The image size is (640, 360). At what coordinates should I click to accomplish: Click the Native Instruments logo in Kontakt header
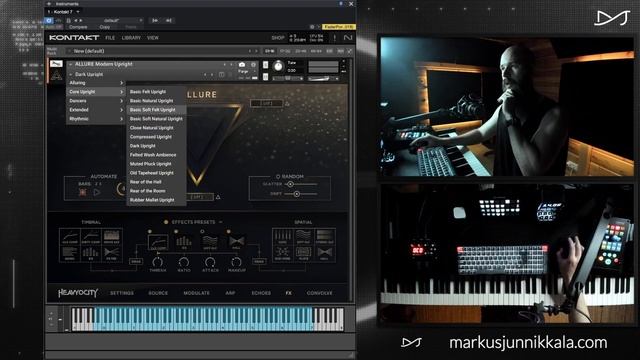coord(347,38)
